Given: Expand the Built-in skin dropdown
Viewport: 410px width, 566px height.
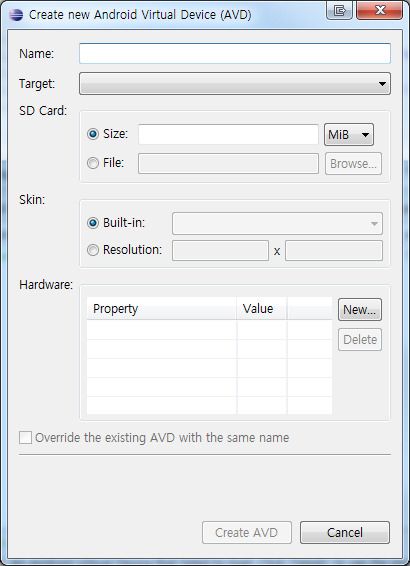Looking at the screenshot, I should pyautogui.click(x=277, y=223).
